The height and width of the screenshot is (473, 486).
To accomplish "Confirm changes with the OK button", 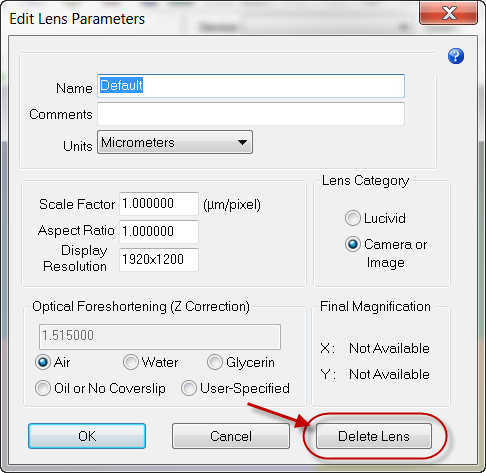I will click(x=87, y=436).
